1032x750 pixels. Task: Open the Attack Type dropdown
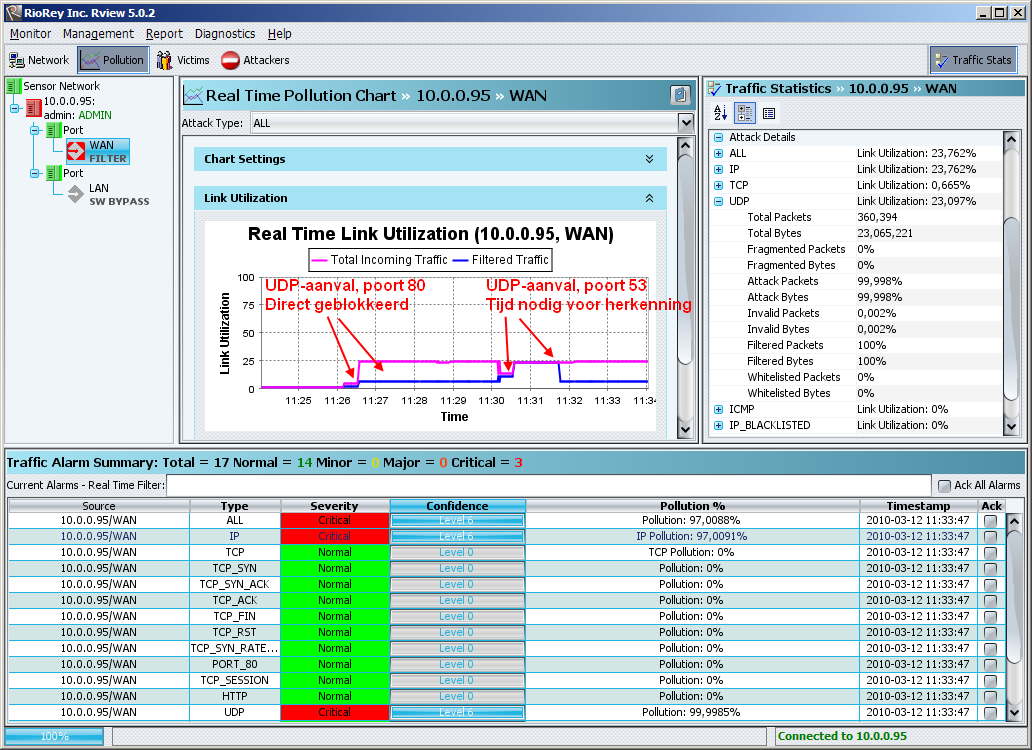(685, 123)
